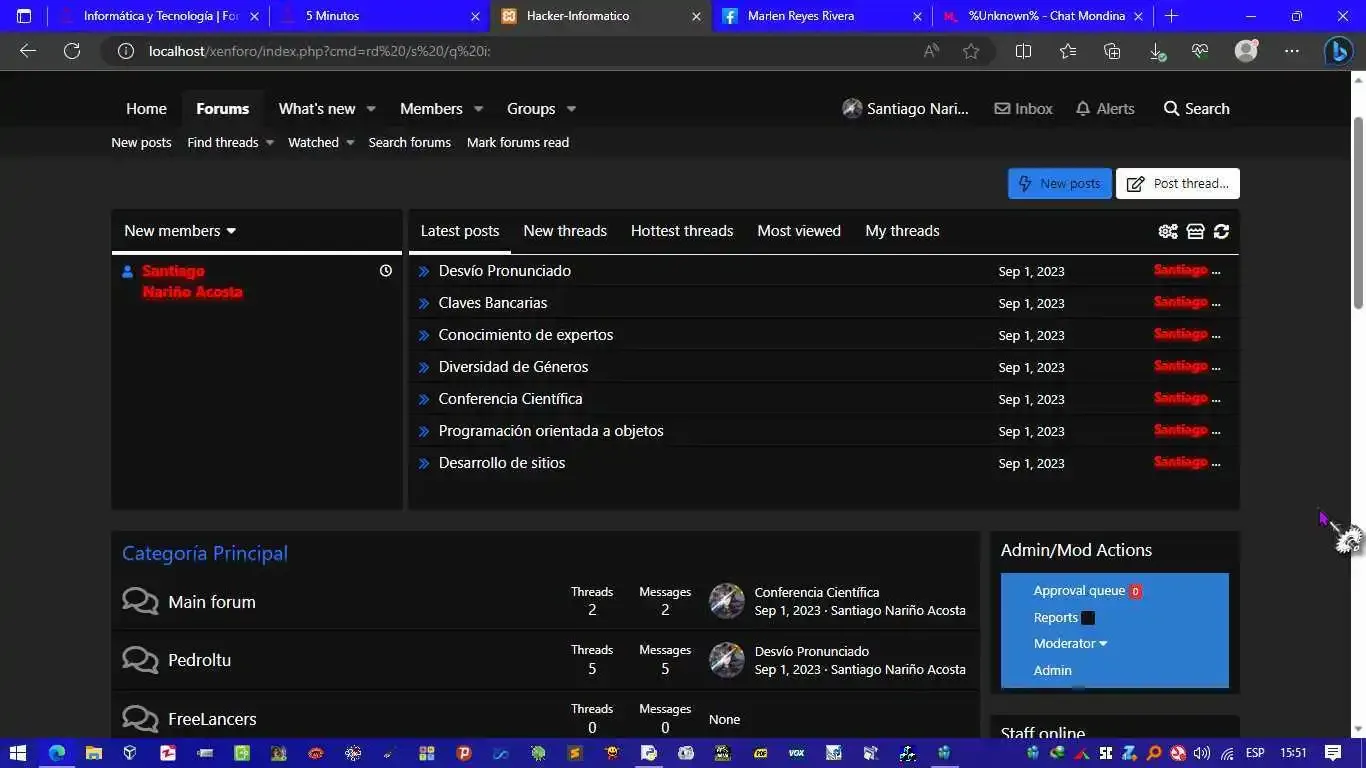Switch to the Hottest threads tab
This screenshot has height=768, width=1366.
pos(682,231)
